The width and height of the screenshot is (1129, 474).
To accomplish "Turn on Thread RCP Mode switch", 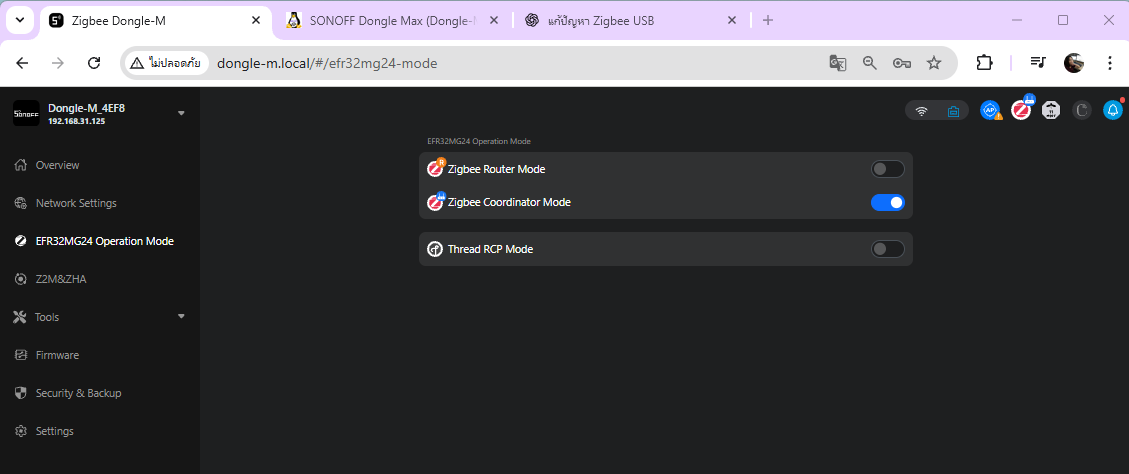I will tap(887, 249).
